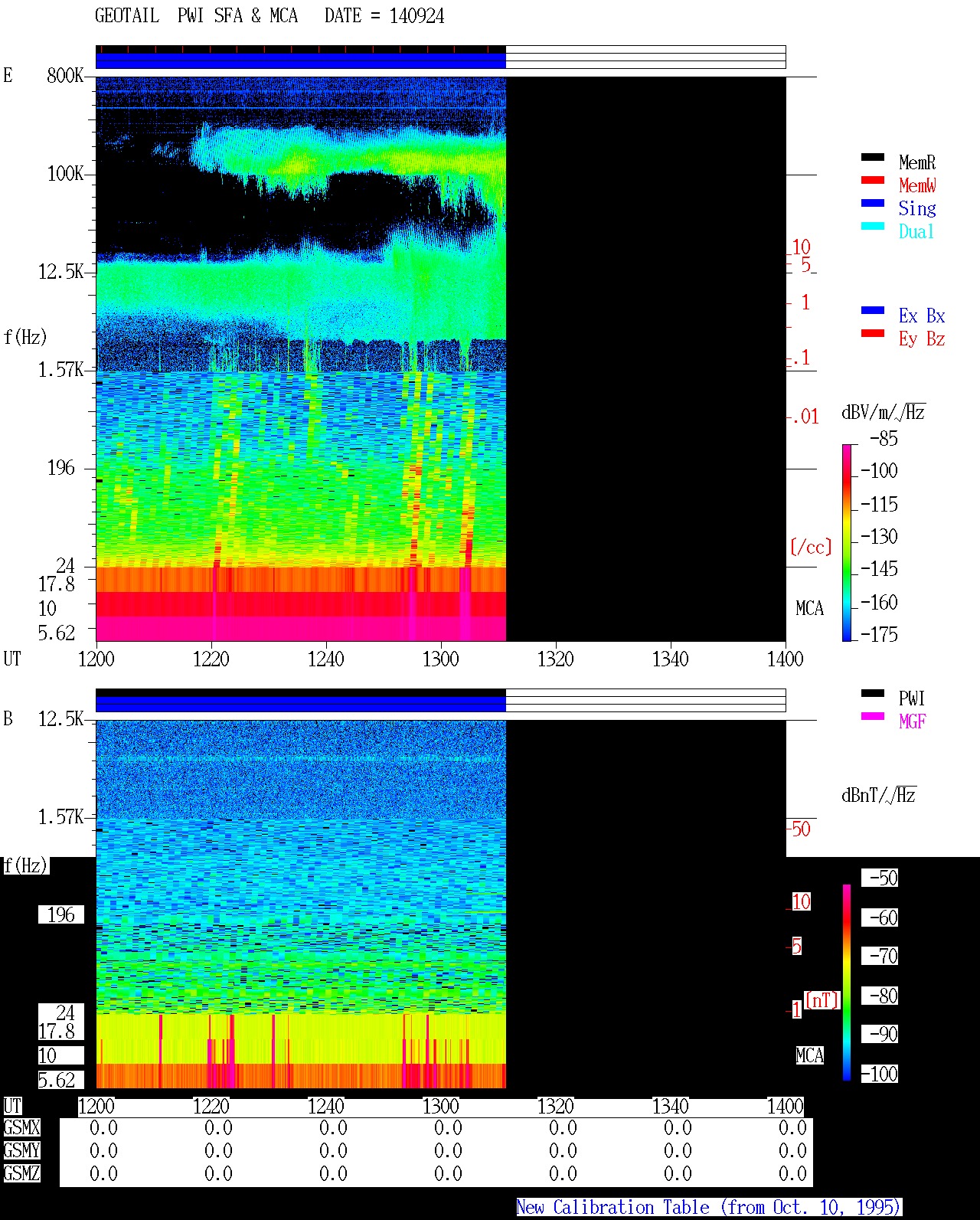Click the dBnT/√Hz magnetic field color bar
Viewport: 980px width, 1220px height.
(847, 983)
